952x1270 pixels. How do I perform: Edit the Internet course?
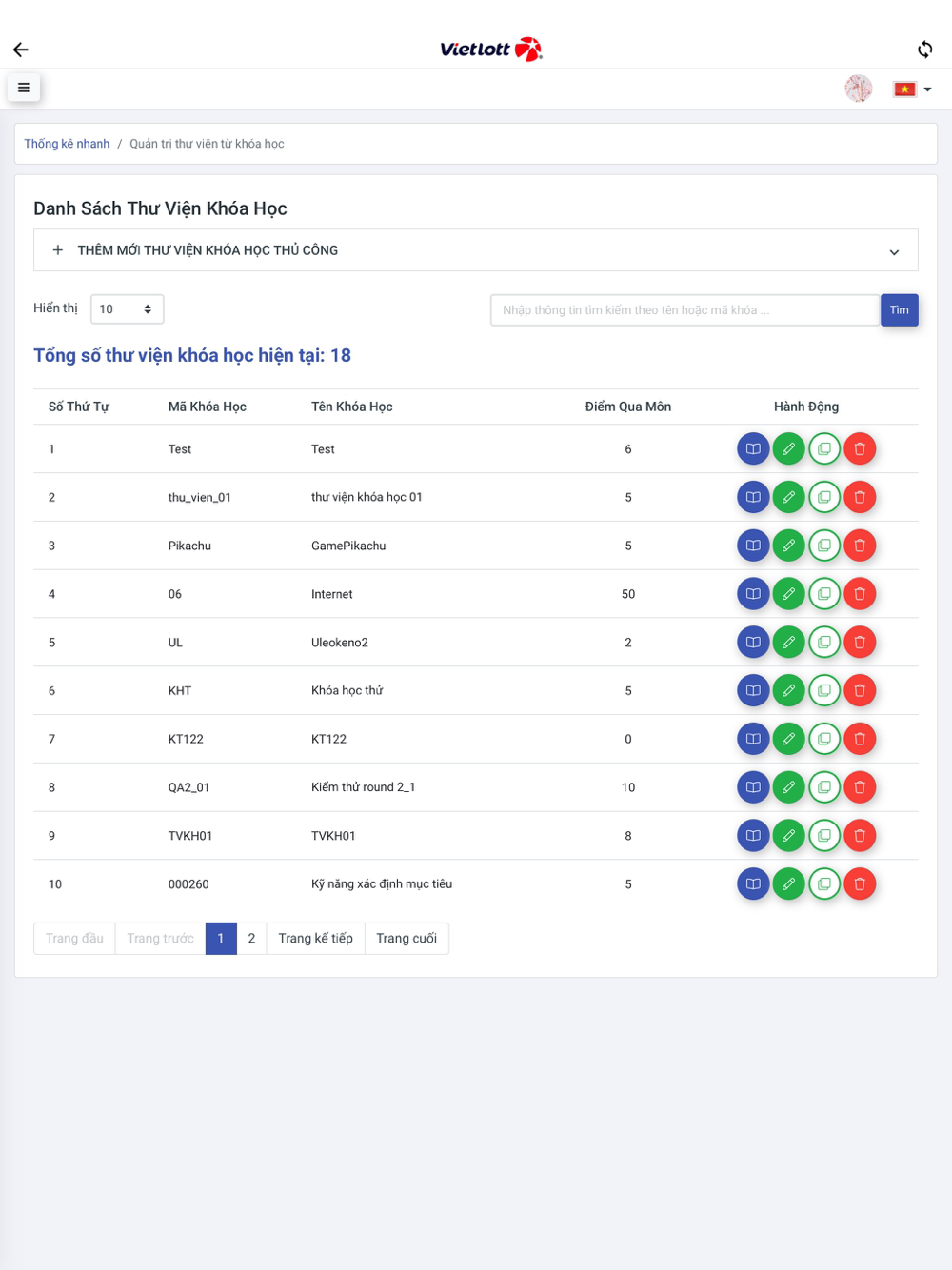point(788,594)
